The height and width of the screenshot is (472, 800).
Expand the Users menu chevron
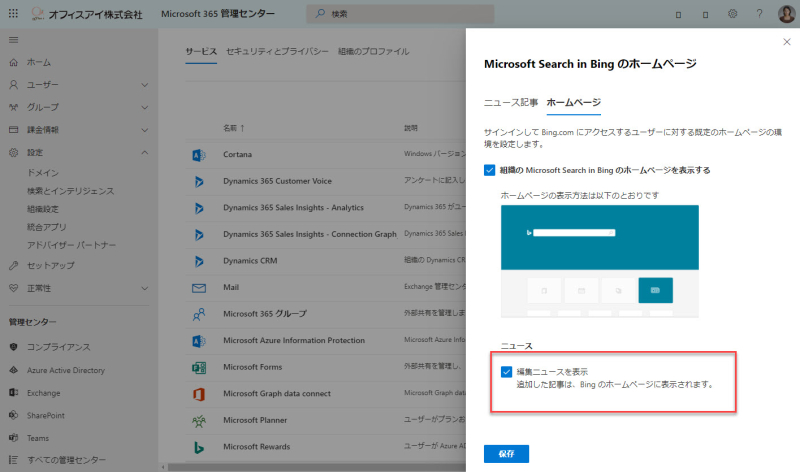point(145,85)
